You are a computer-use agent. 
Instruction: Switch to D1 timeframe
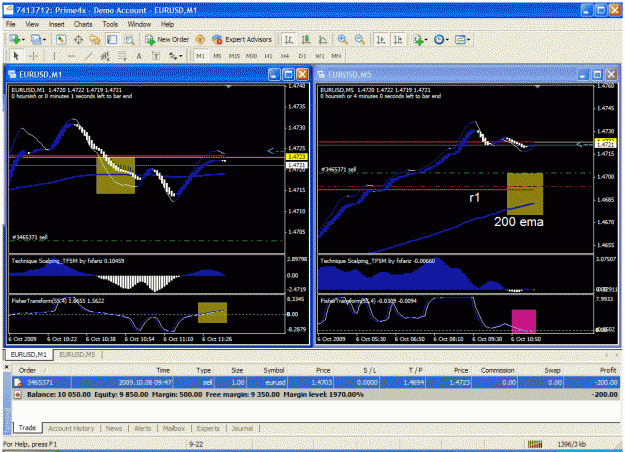coord(302,56)
